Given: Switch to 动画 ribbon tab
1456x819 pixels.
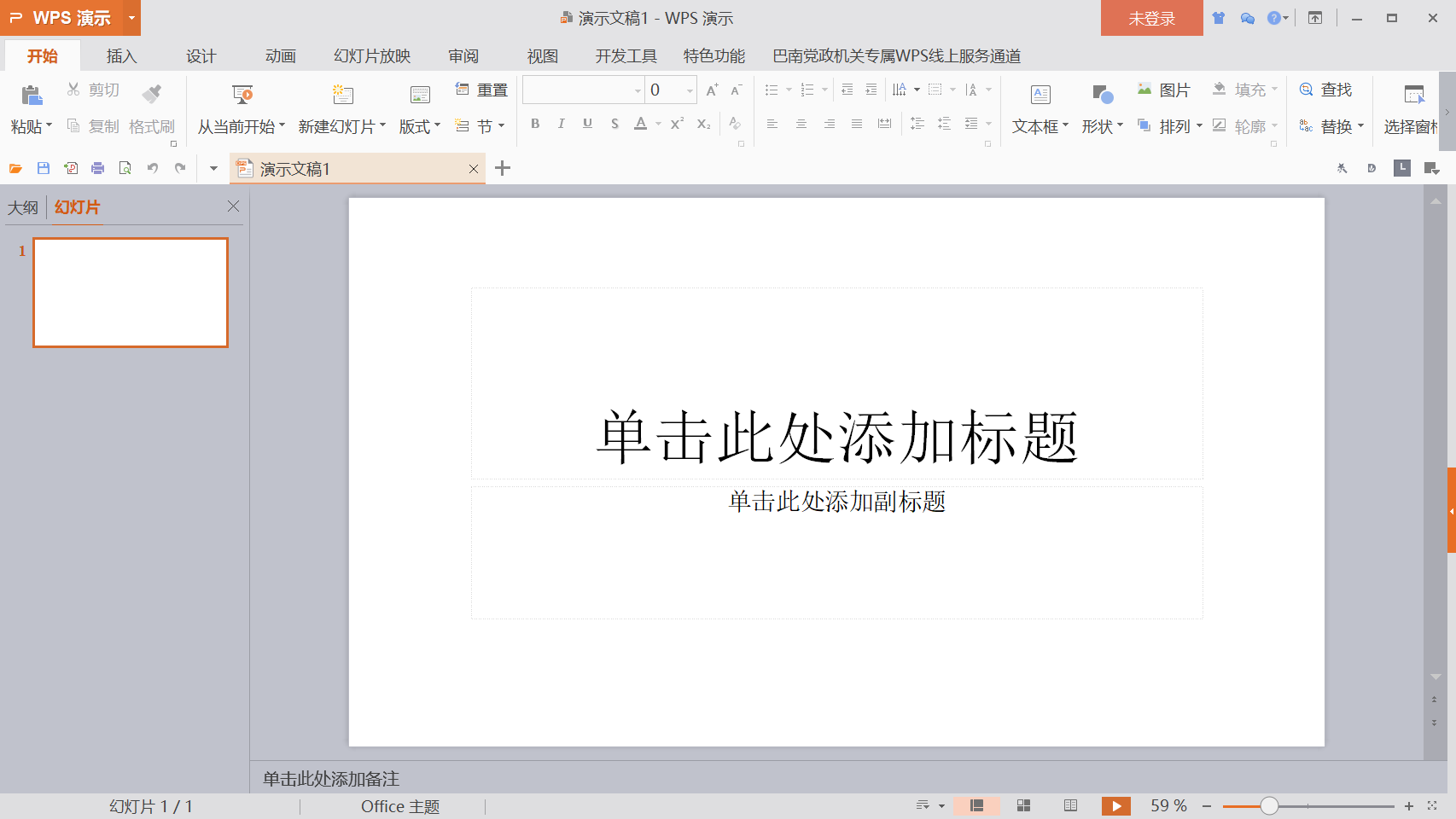Looking at the screenshot, I should pos(281,56).
